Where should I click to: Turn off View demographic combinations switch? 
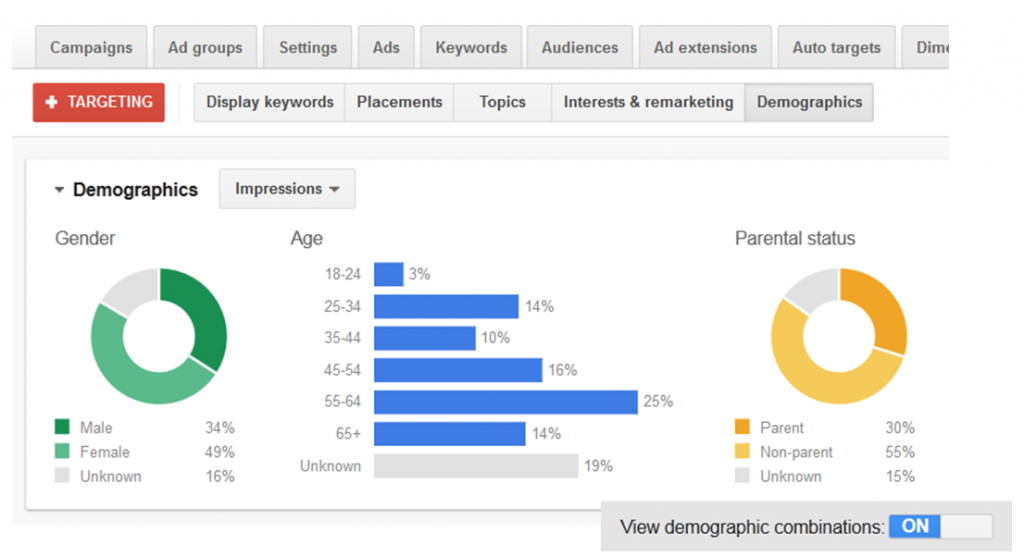pos(940,526)
